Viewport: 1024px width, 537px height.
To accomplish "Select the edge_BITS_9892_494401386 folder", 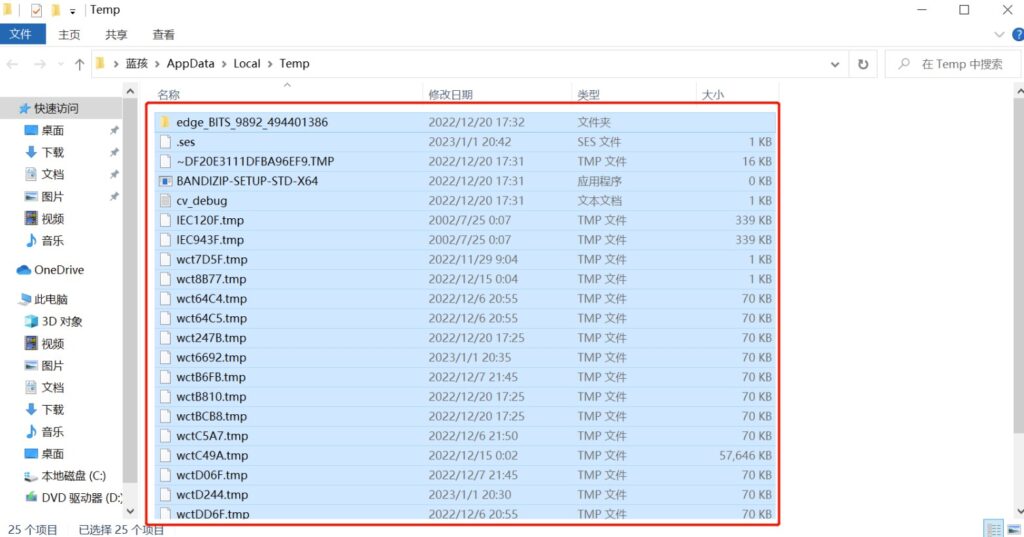I will pos(251,122).
